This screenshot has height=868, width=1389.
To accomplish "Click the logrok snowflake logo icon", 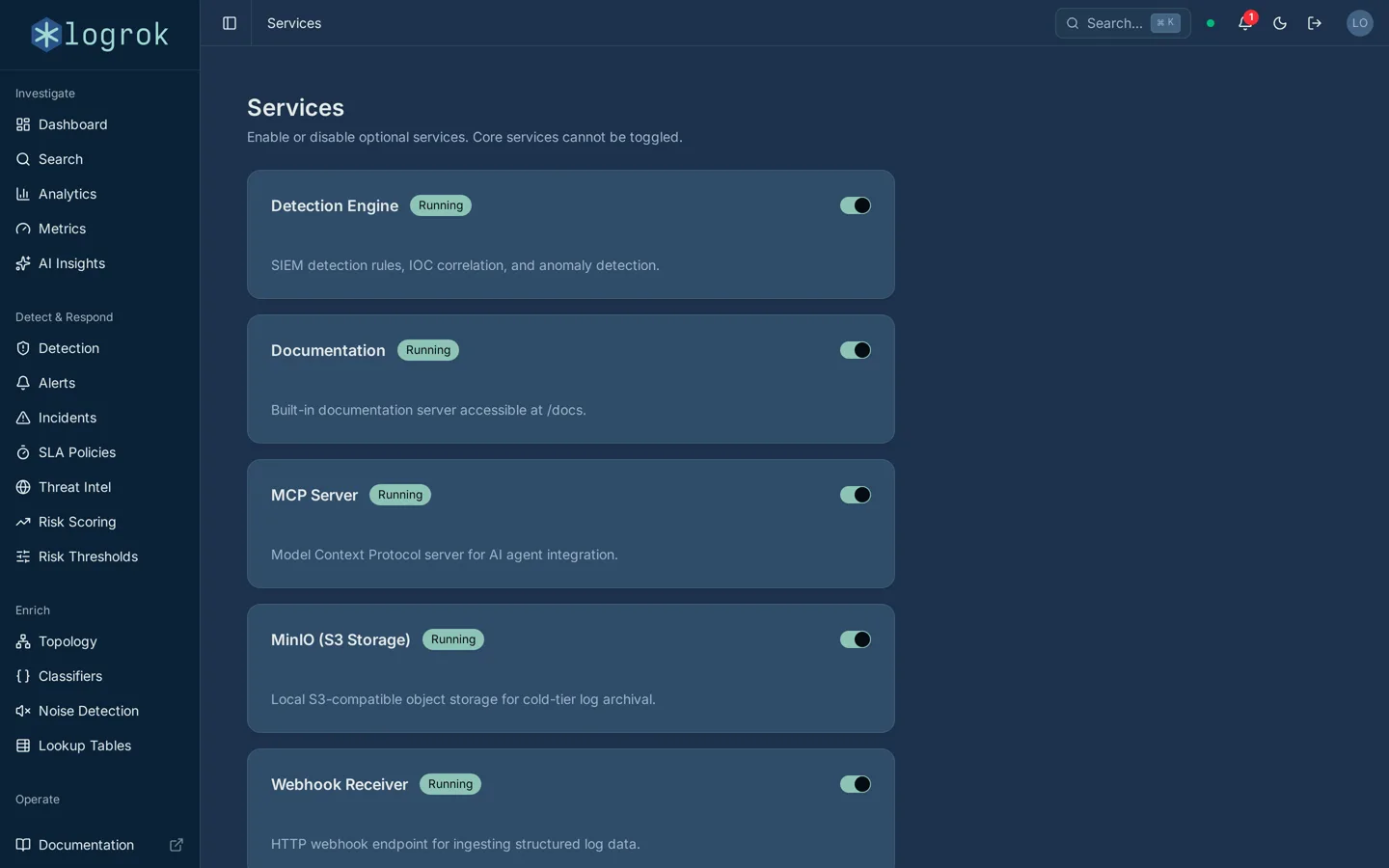I will coord(46,35).
